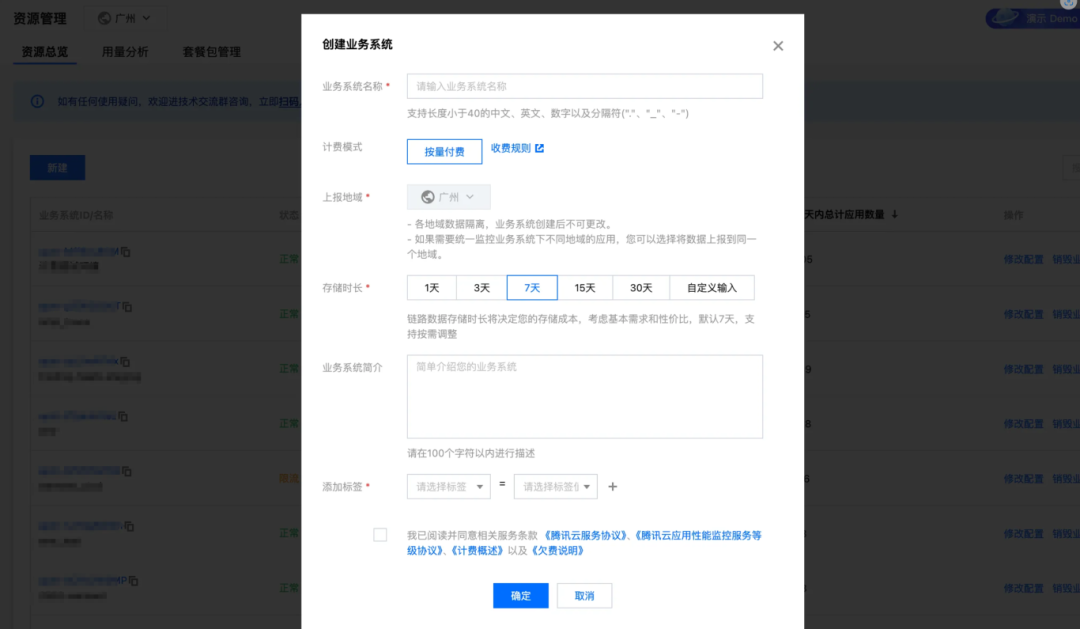Image resolution: width=1080 pixels, height=629 pixels.
Task: Open the 请选择标签 key dropdown
Action: point(448,486)
